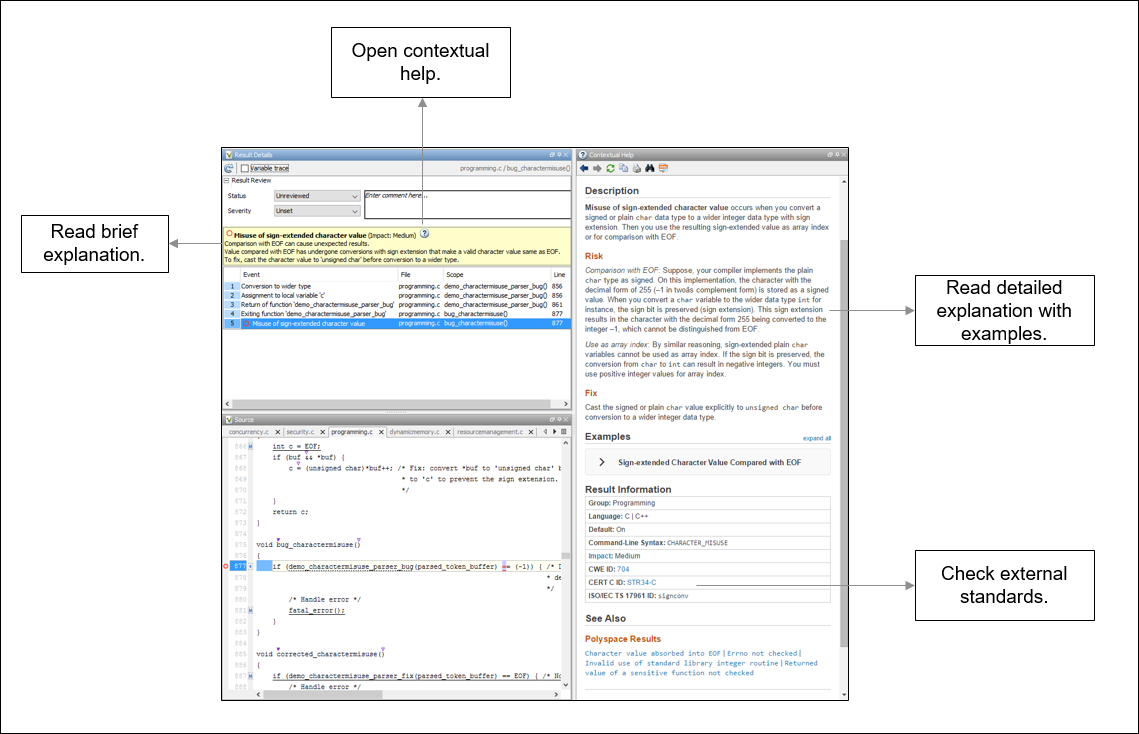This screenshot has height=734, width=1139.
Task: Print the Contextual Help content
Action: (636, 168)
